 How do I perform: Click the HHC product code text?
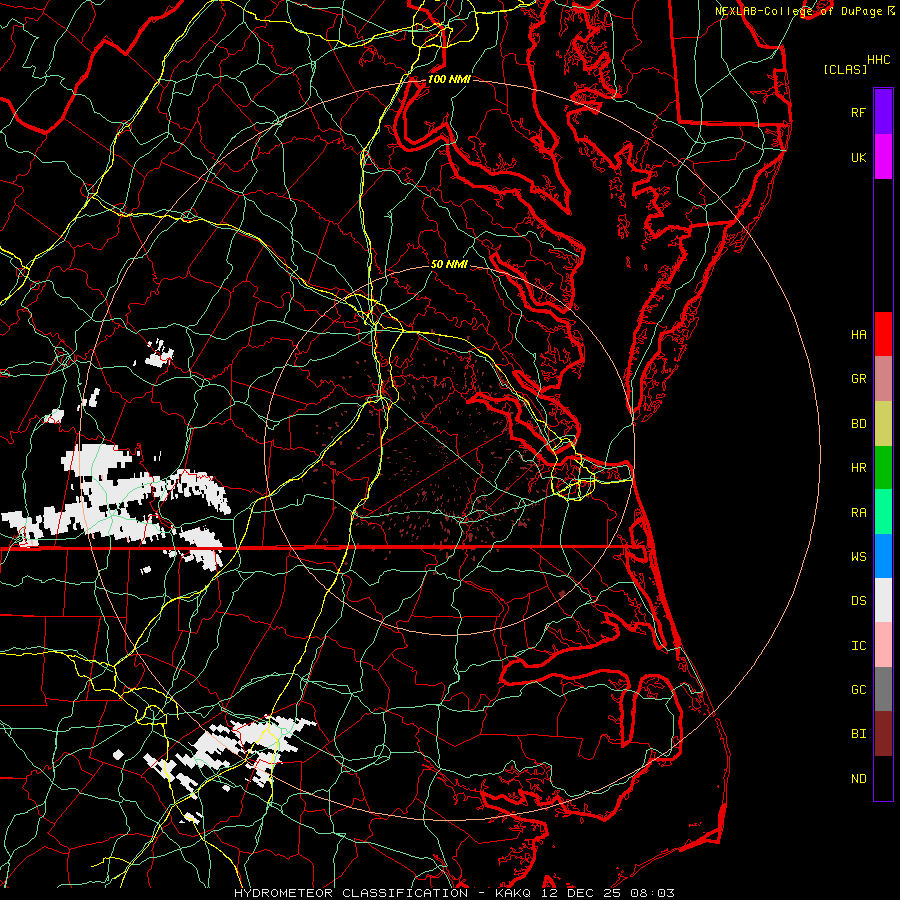[878, 59]
